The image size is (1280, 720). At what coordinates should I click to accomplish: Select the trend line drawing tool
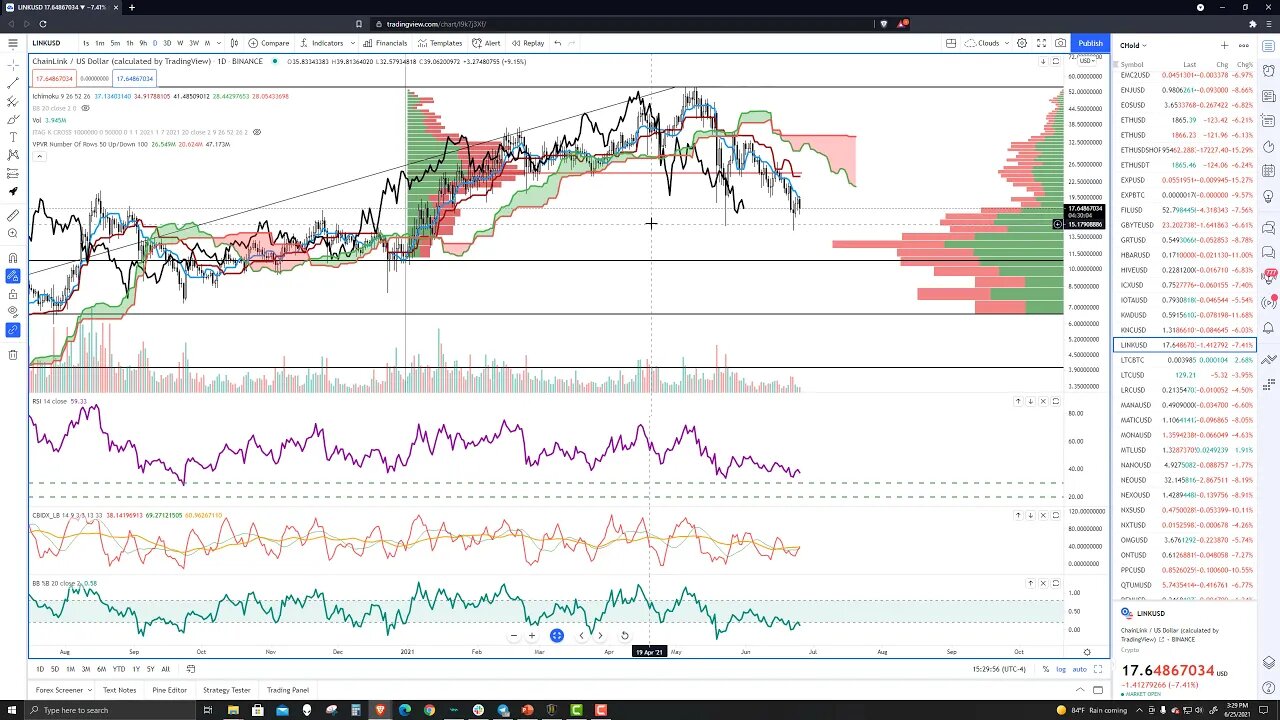pyautogui.click(x=13, y=83)
